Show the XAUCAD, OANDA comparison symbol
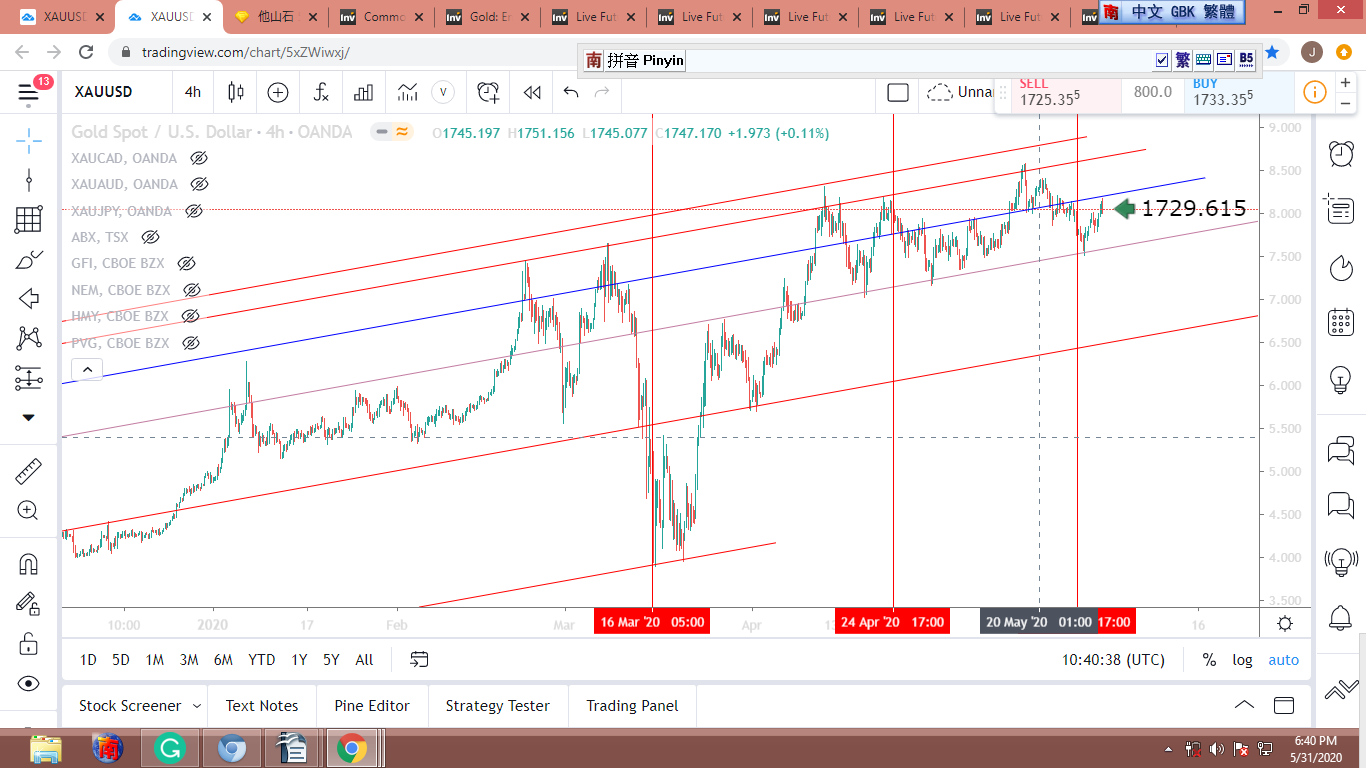This screenshot has height=768, width=1366. tap(199, 158)
